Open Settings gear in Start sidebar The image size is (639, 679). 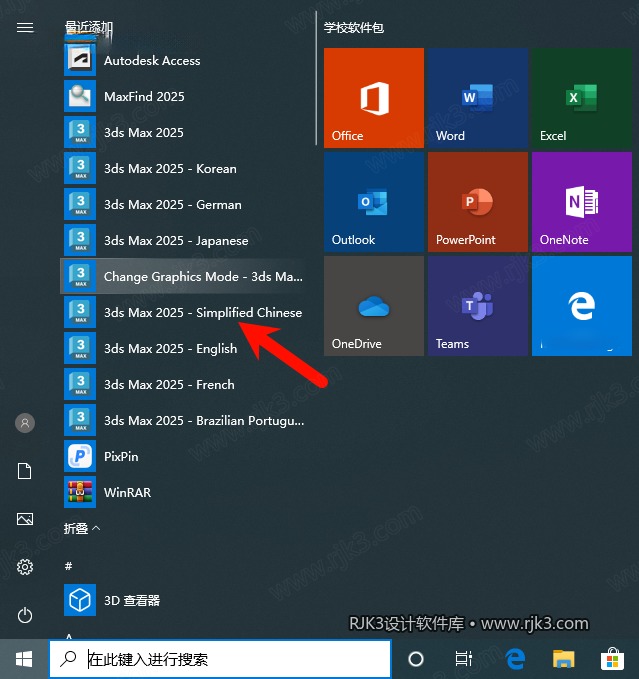click(x=25, y=567)
